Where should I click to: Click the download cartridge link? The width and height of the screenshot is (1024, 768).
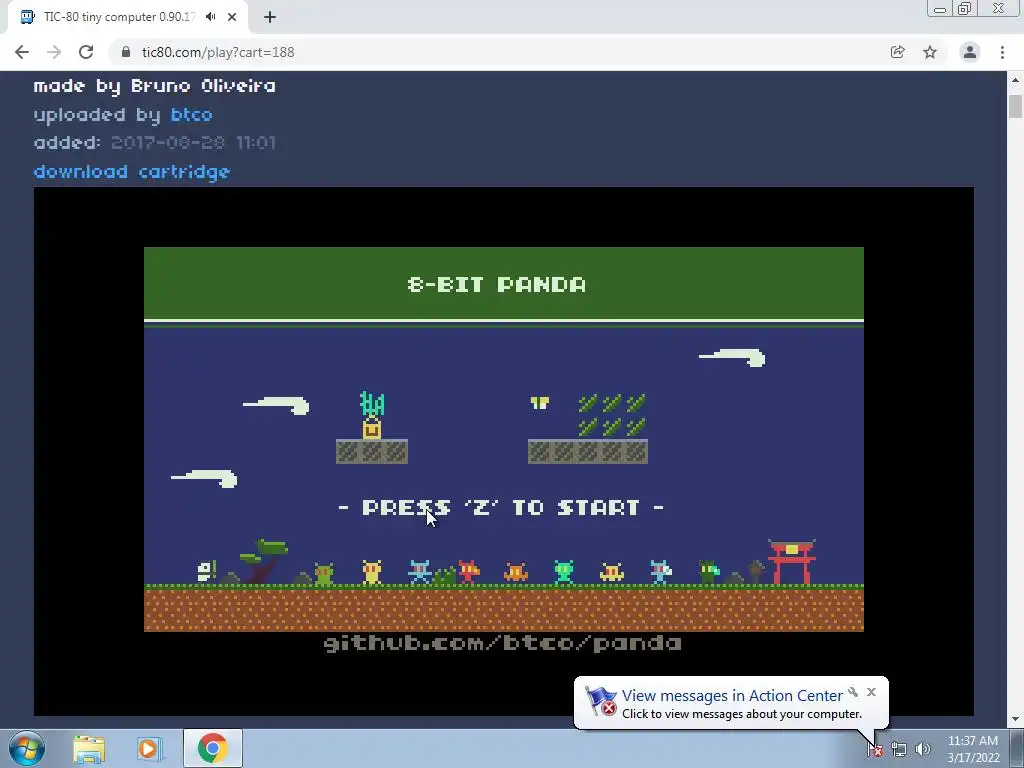tap(132, 172)
